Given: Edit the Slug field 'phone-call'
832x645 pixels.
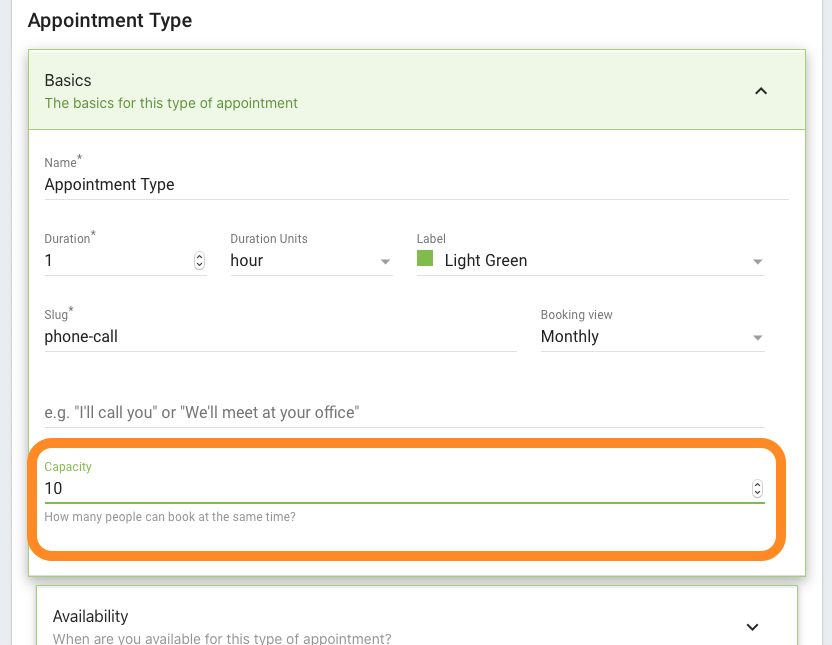Looking at the screenshot, I should click(281, 336).
